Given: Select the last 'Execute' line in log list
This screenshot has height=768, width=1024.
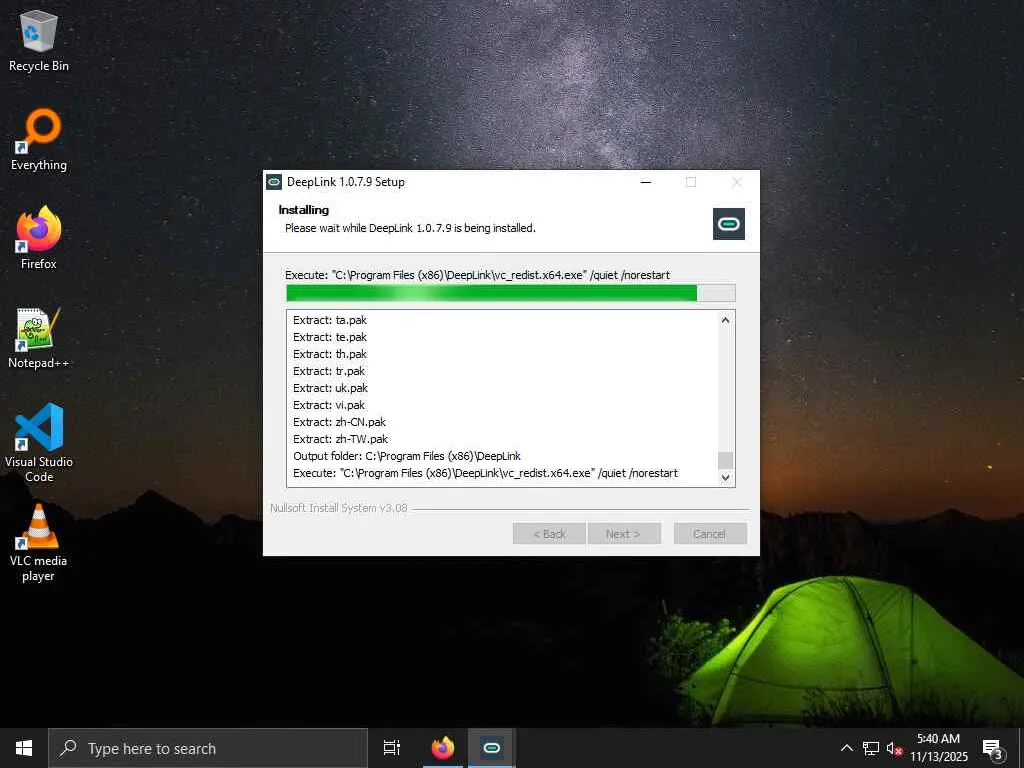Looking at the screenshot, I should 485,473.
